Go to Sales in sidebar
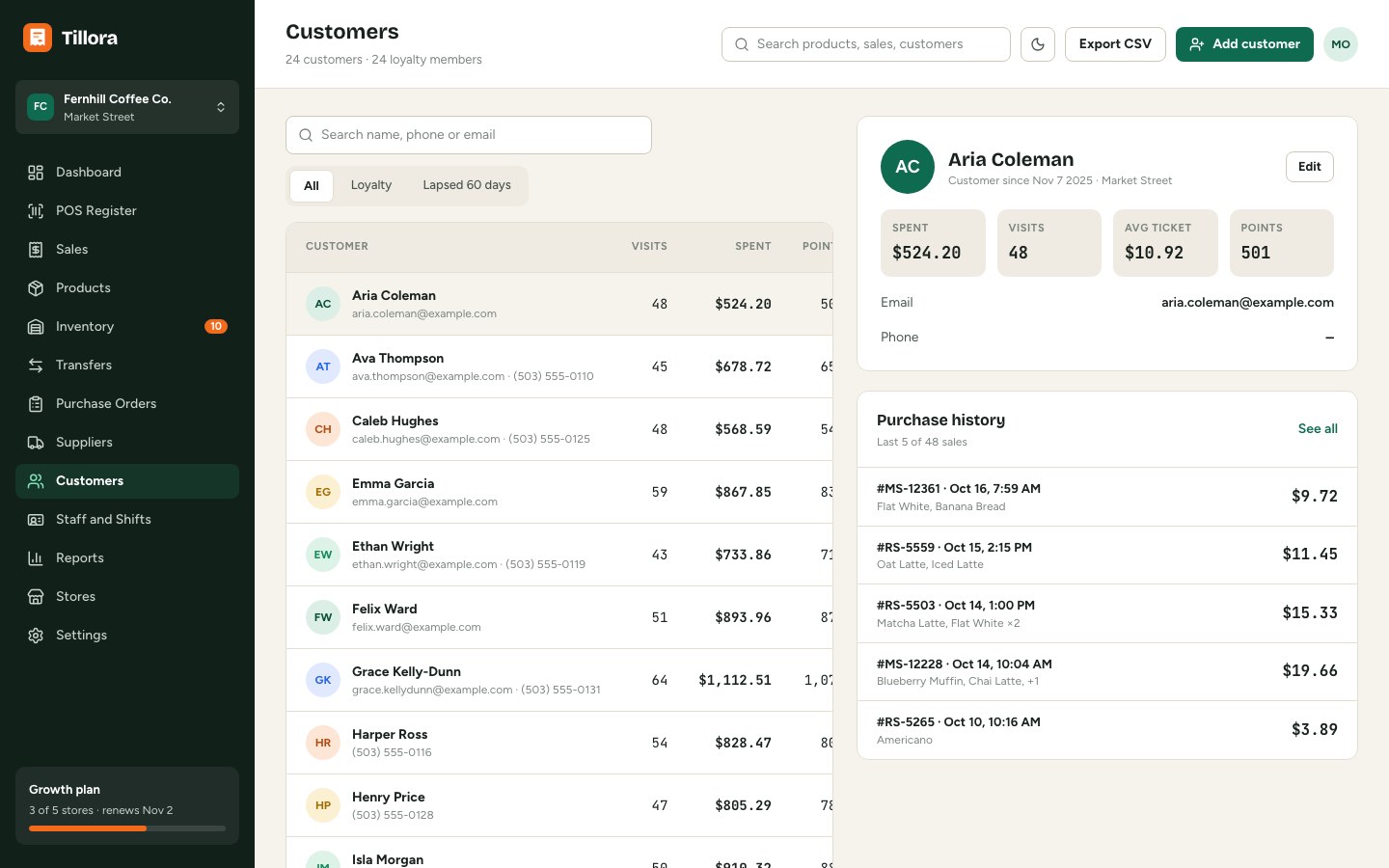 coord(127,250)
